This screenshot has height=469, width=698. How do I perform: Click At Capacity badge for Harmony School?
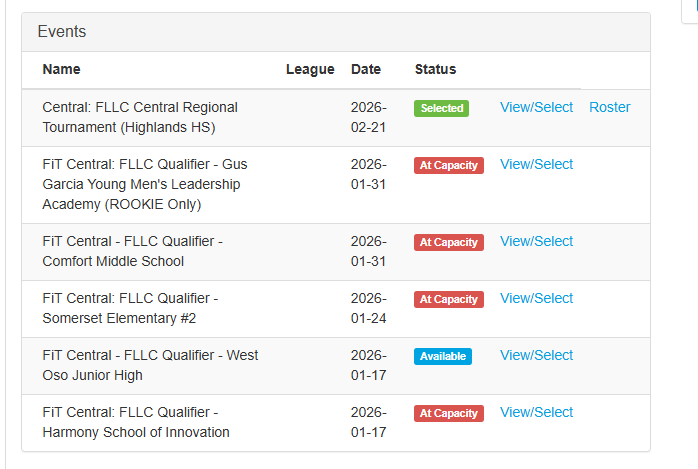(448, 413)
